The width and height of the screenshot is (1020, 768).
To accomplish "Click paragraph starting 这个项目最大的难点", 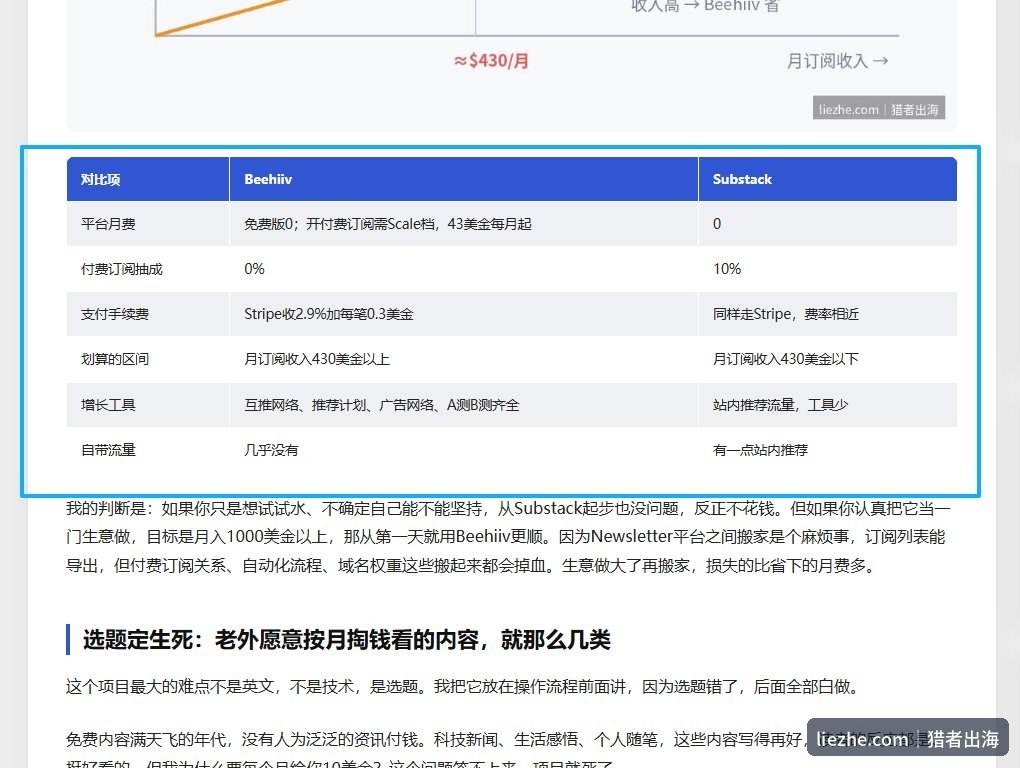I will tap(463, 687).
